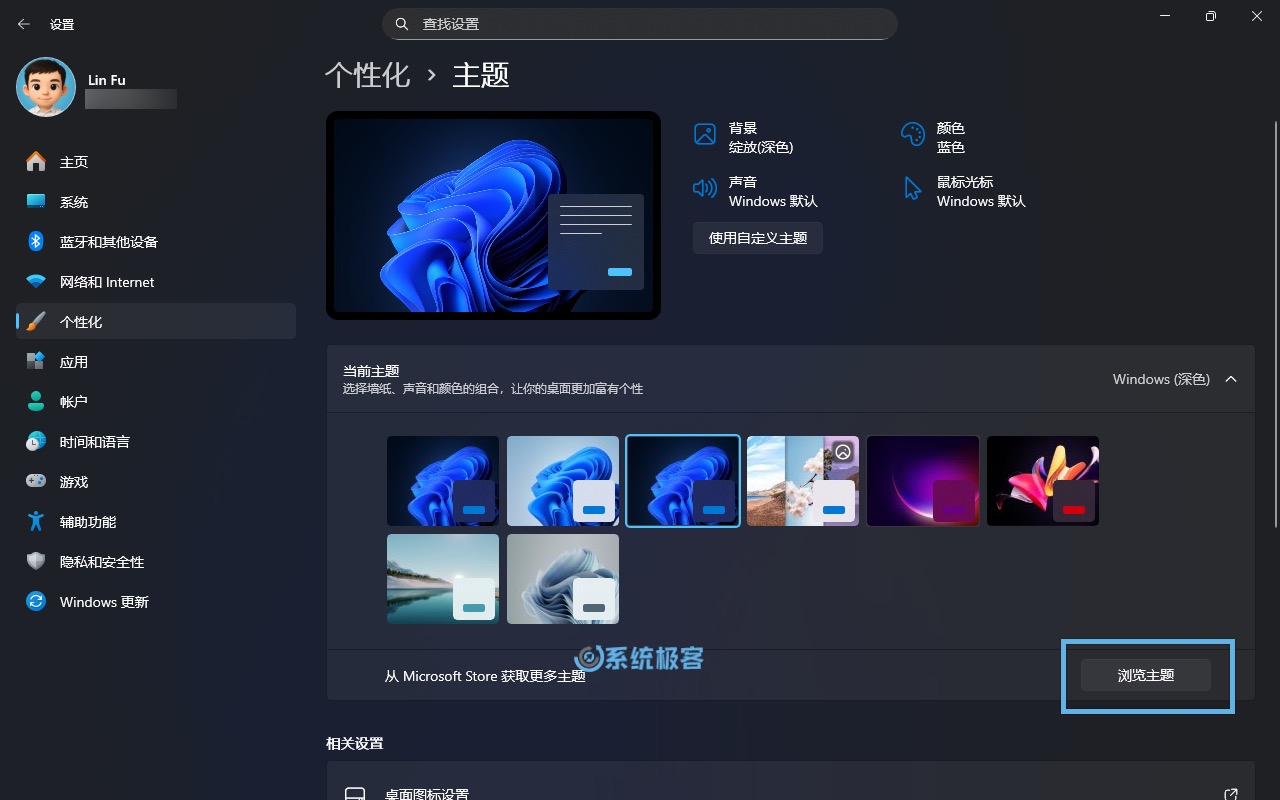Select the 鼠标光标 cursor icon

(x=911, y=188)
